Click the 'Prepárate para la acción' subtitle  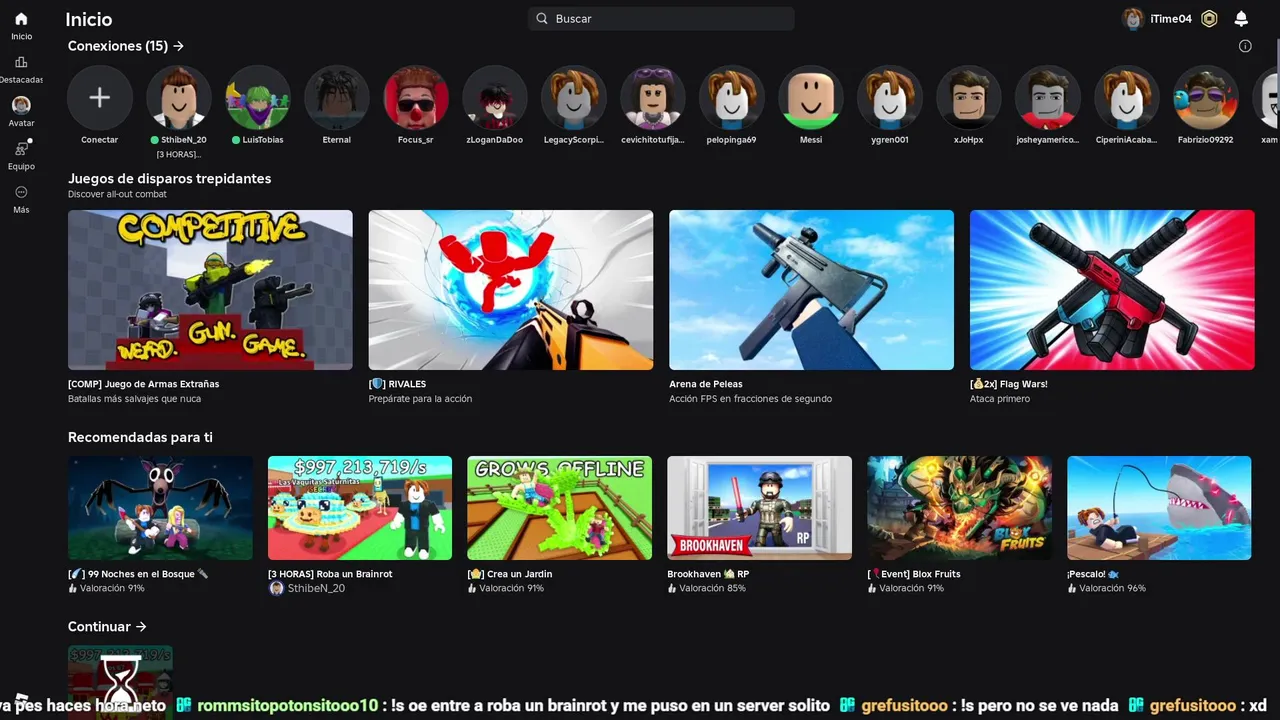(x=420, y=399)
